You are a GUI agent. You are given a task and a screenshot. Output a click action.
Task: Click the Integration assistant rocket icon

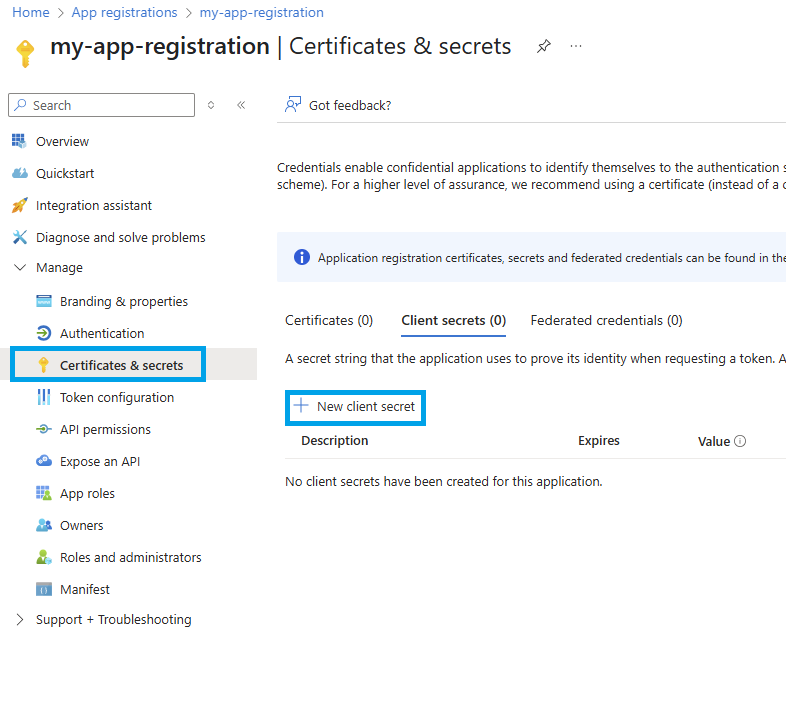(20, 205)
